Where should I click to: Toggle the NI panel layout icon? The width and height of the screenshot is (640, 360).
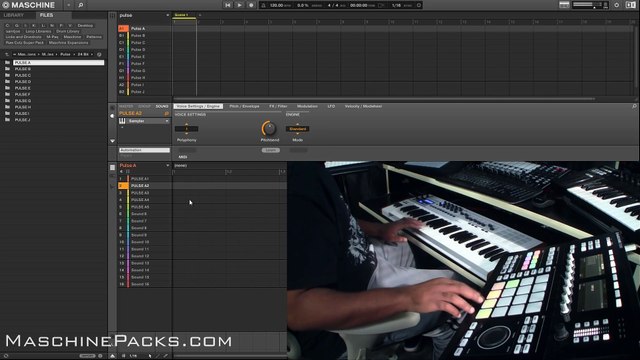coord(630,5)
